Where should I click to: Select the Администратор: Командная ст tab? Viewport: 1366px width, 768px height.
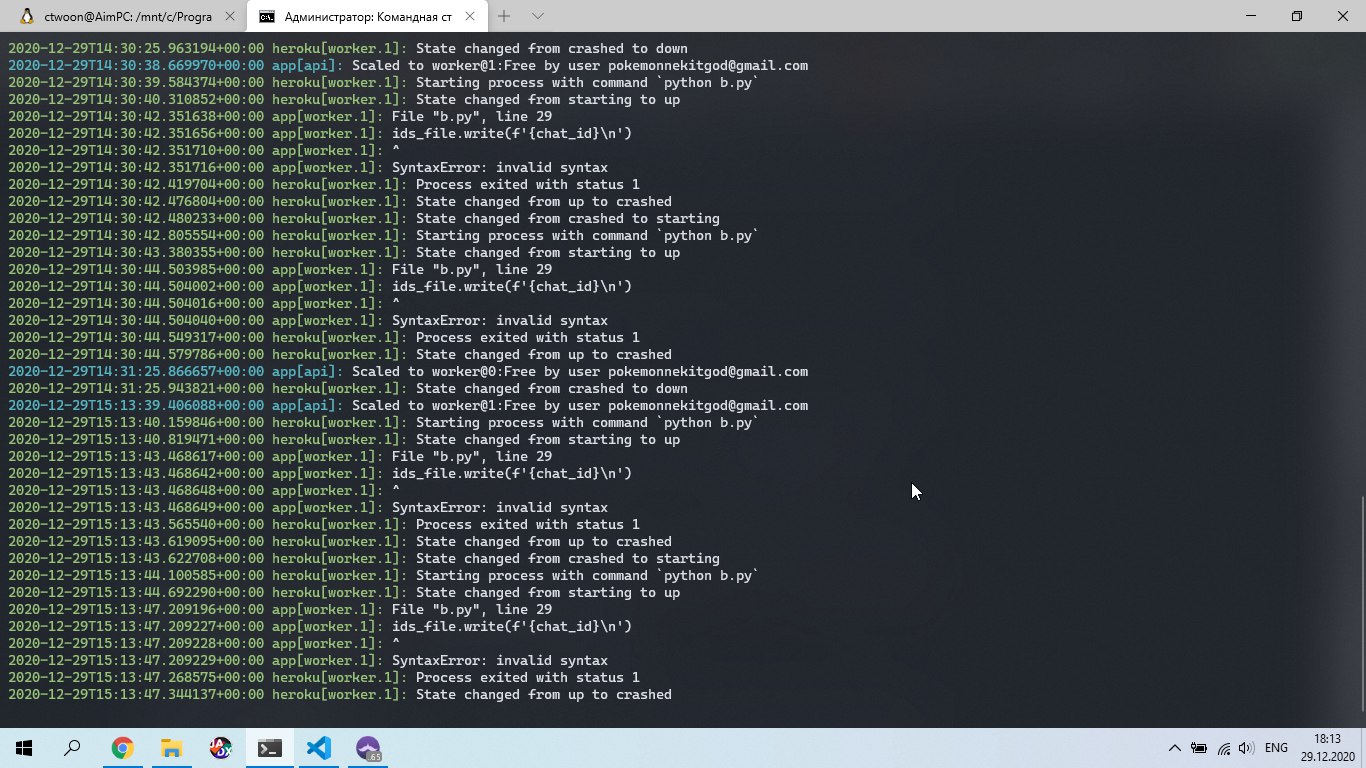(x=366, y=16)
